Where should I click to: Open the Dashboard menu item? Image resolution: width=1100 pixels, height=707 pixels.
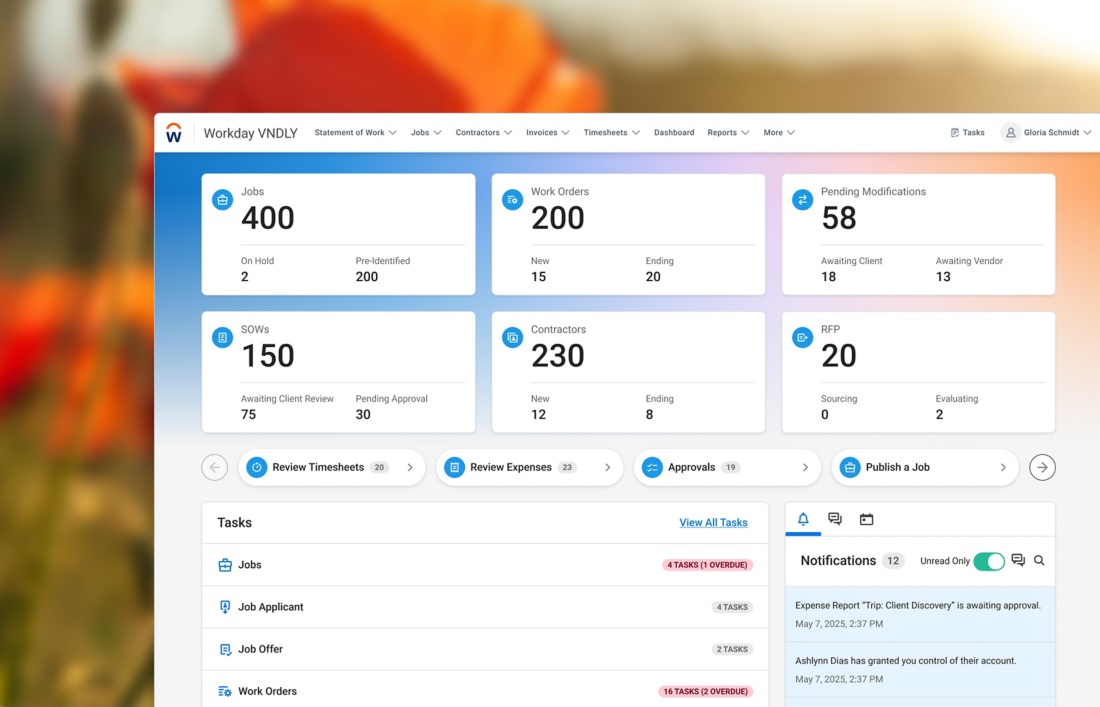pos(674,133)
